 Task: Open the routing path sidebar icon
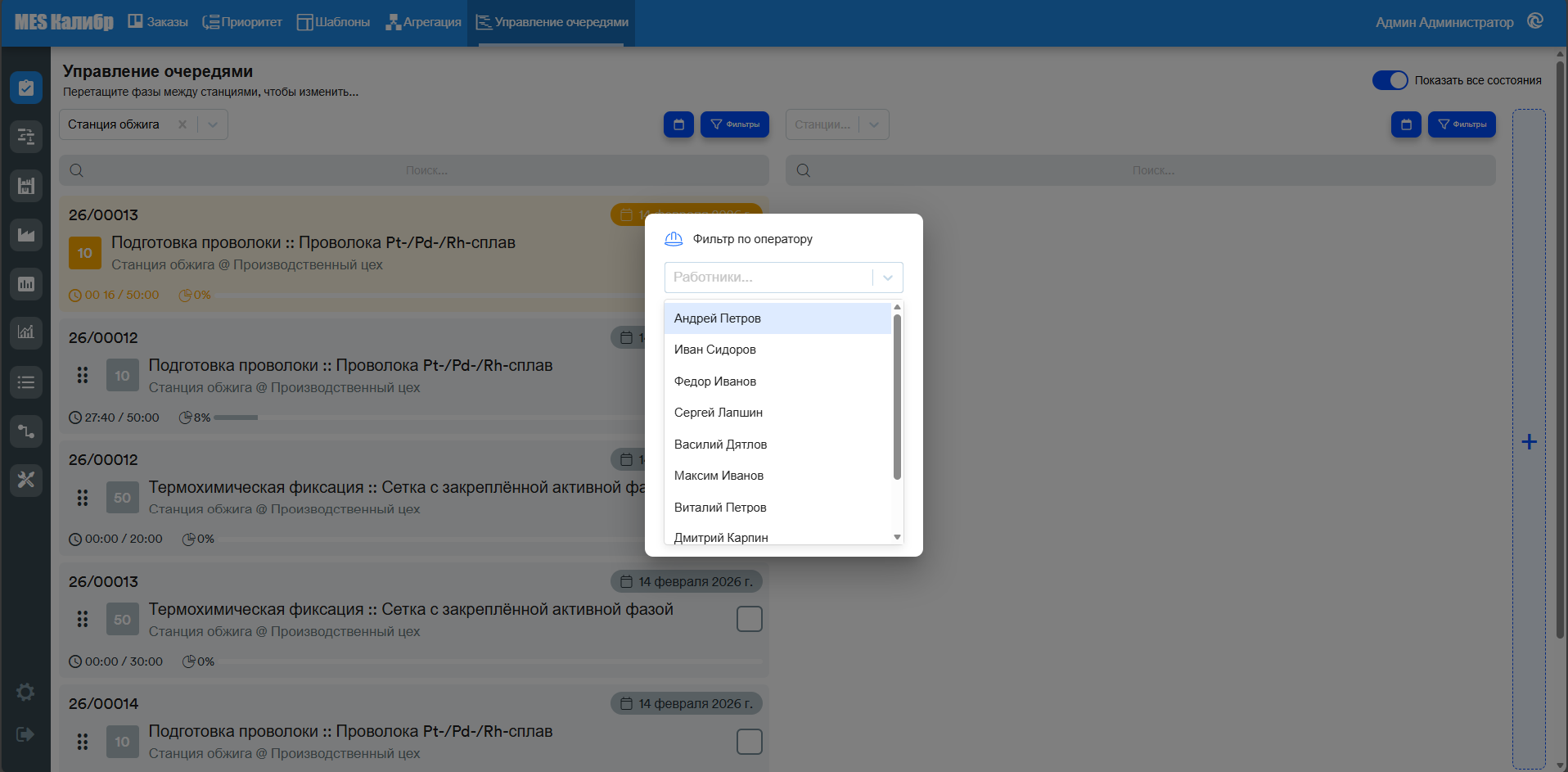26,431
